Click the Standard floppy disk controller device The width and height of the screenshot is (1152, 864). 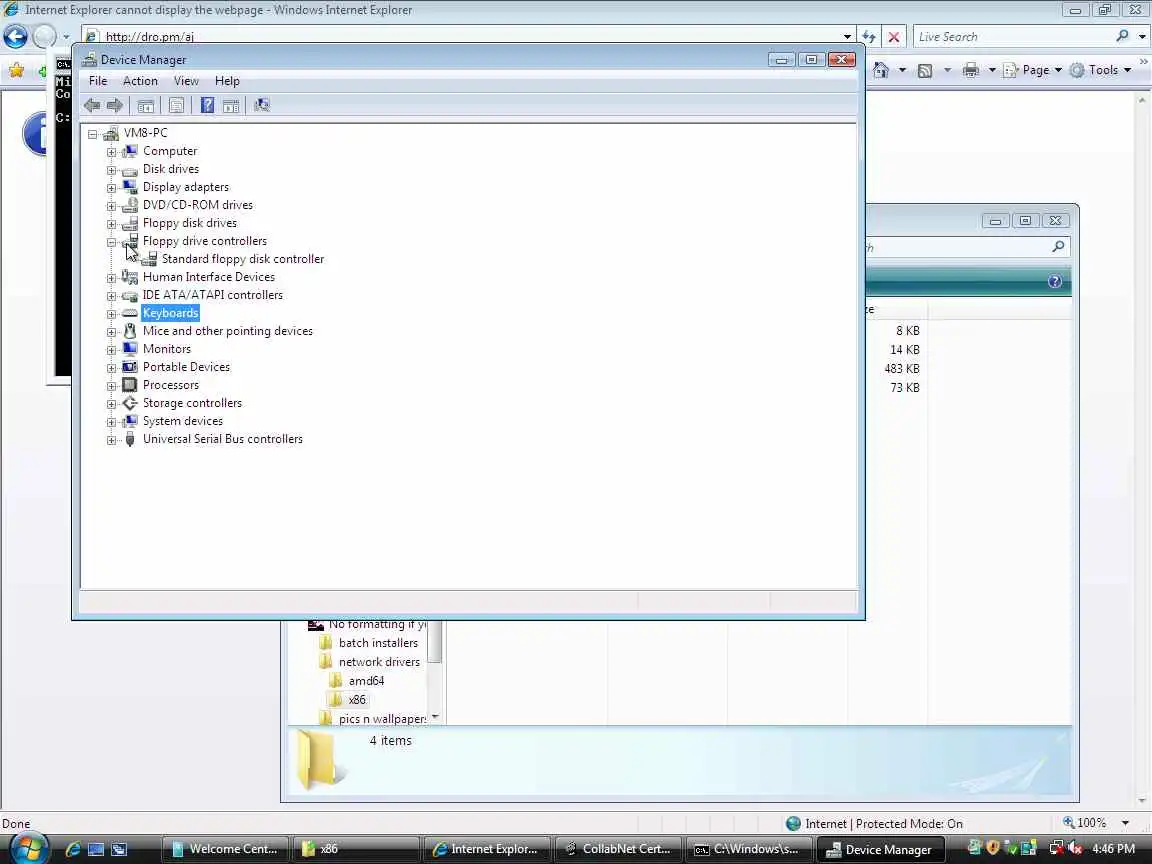[x=242, y=259]
